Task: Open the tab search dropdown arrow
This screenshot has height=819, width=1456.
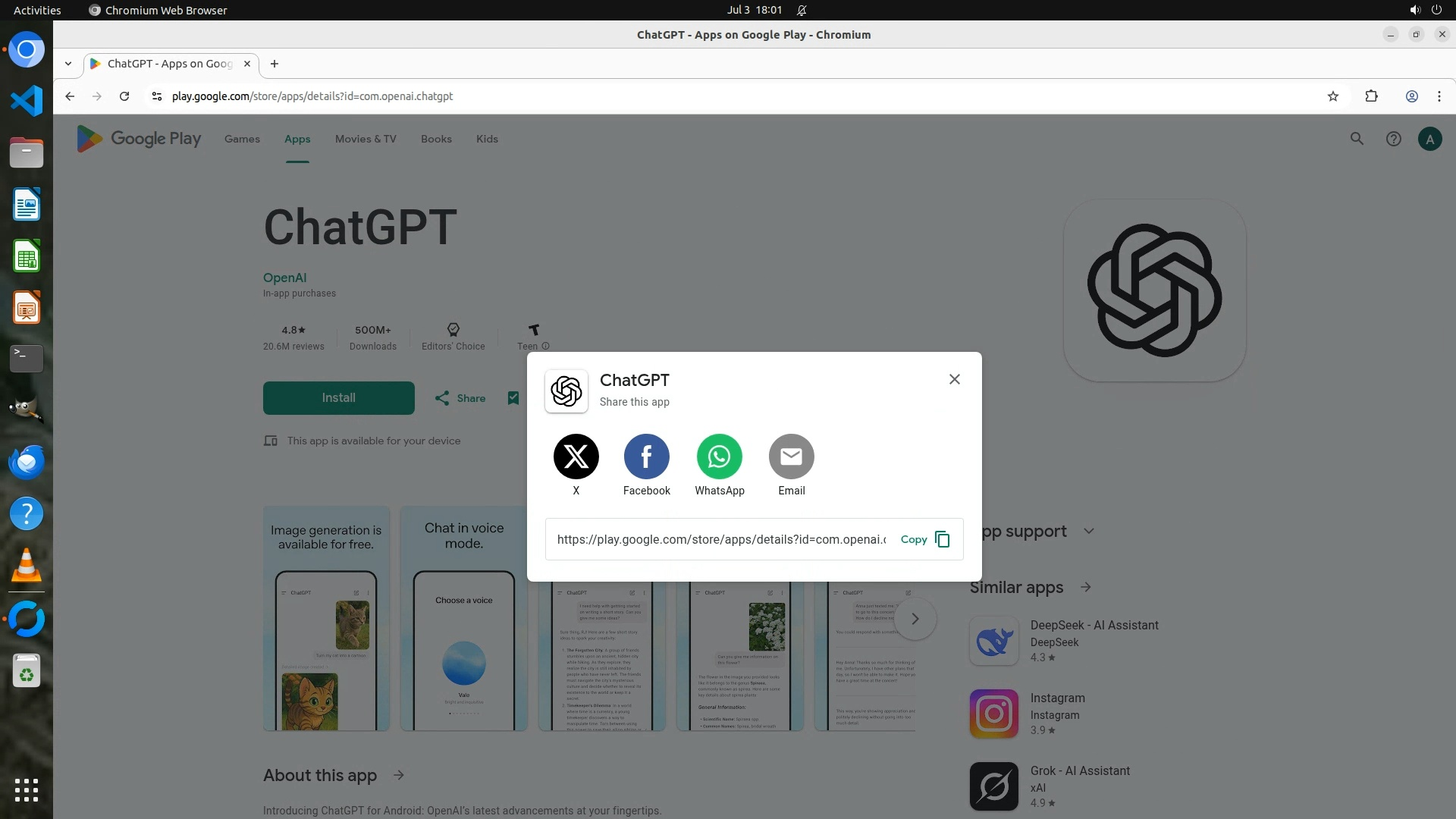Action: point(68,64)
